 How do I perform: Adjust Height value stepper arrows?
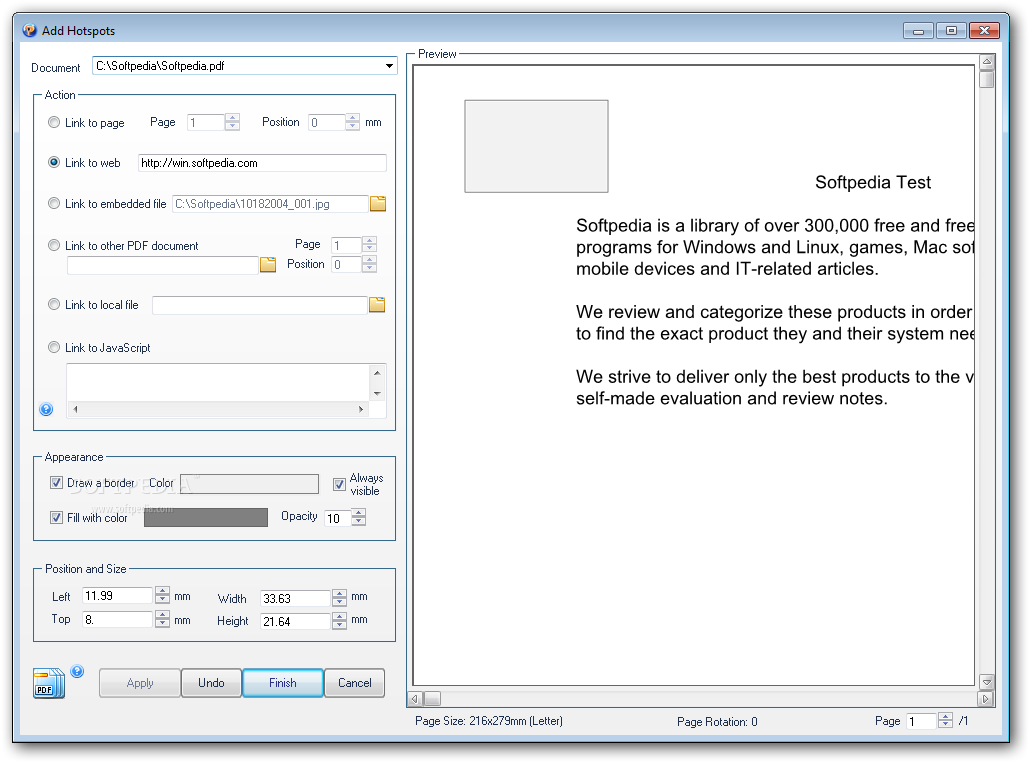(x=339, y=621)
